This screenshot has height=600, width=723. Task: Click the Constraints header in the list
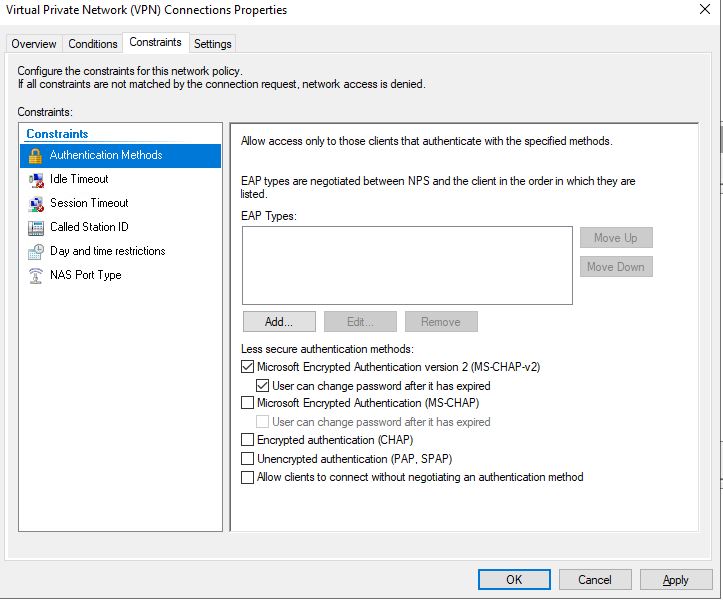tap(57, 134)
